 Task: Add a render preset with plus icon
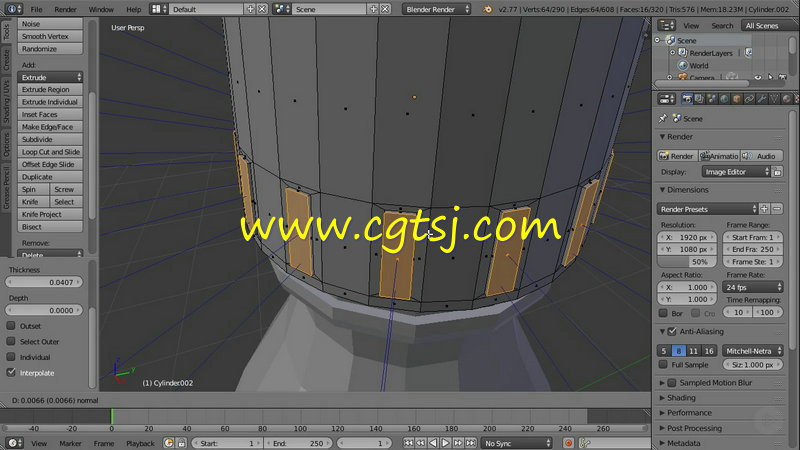764,209
